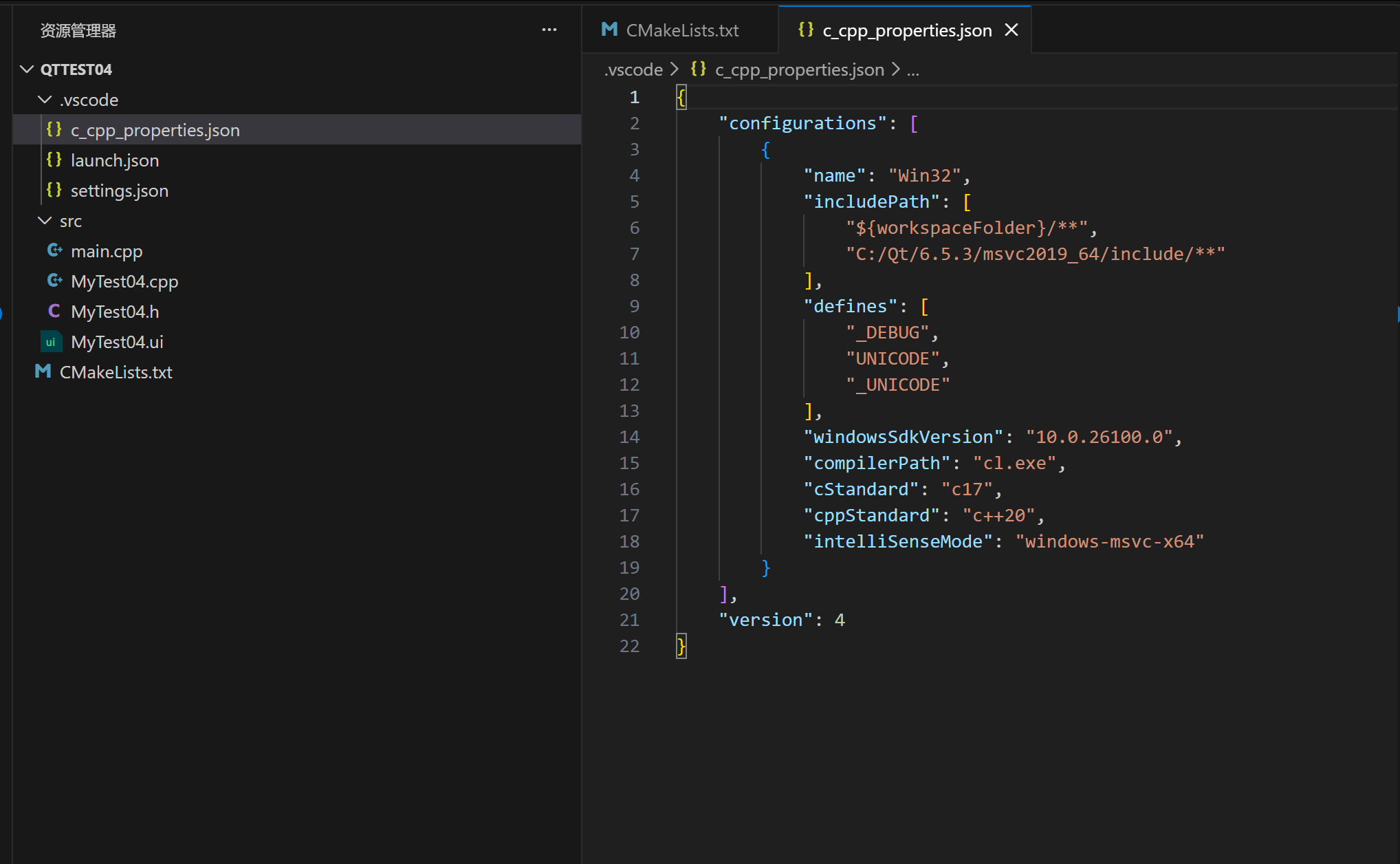Open MyTest04.ui file in explorer
The width and height of the screenshot is (1400, 864).
coord(117,342)
